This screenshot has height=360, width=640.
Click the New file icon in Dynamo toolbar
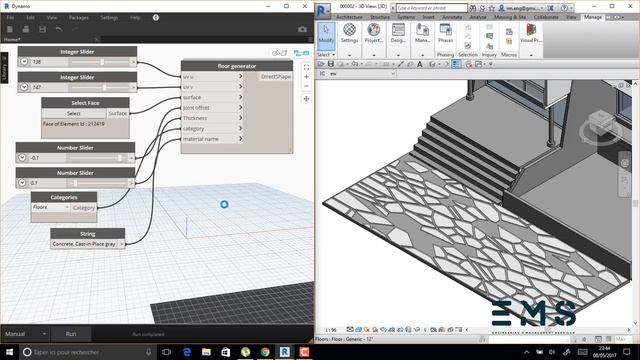coord(10,29)
